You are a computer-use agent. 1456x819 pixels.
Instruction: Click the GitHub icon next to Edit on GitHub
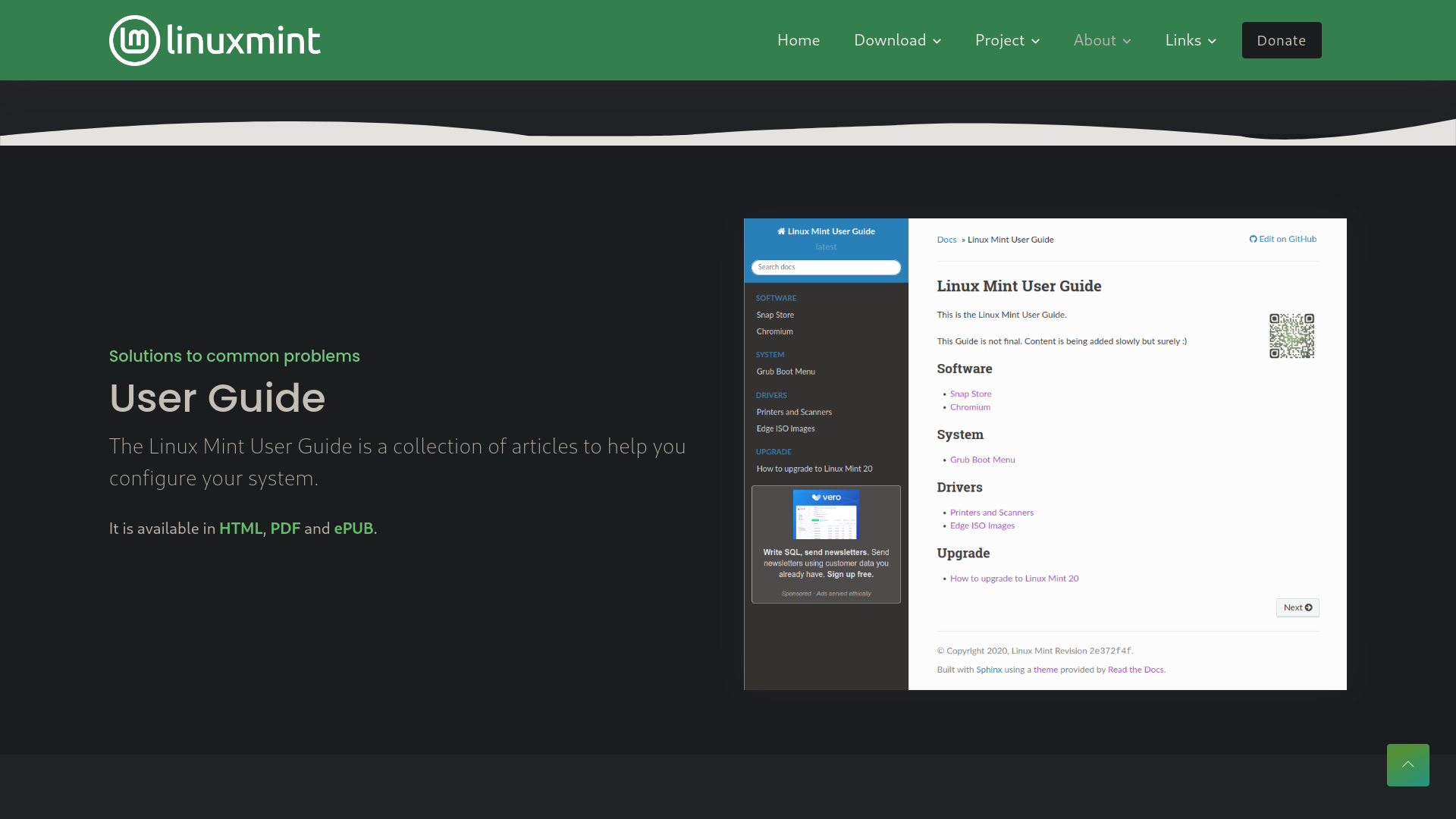pyautogui.click(x=1253, y=239)
